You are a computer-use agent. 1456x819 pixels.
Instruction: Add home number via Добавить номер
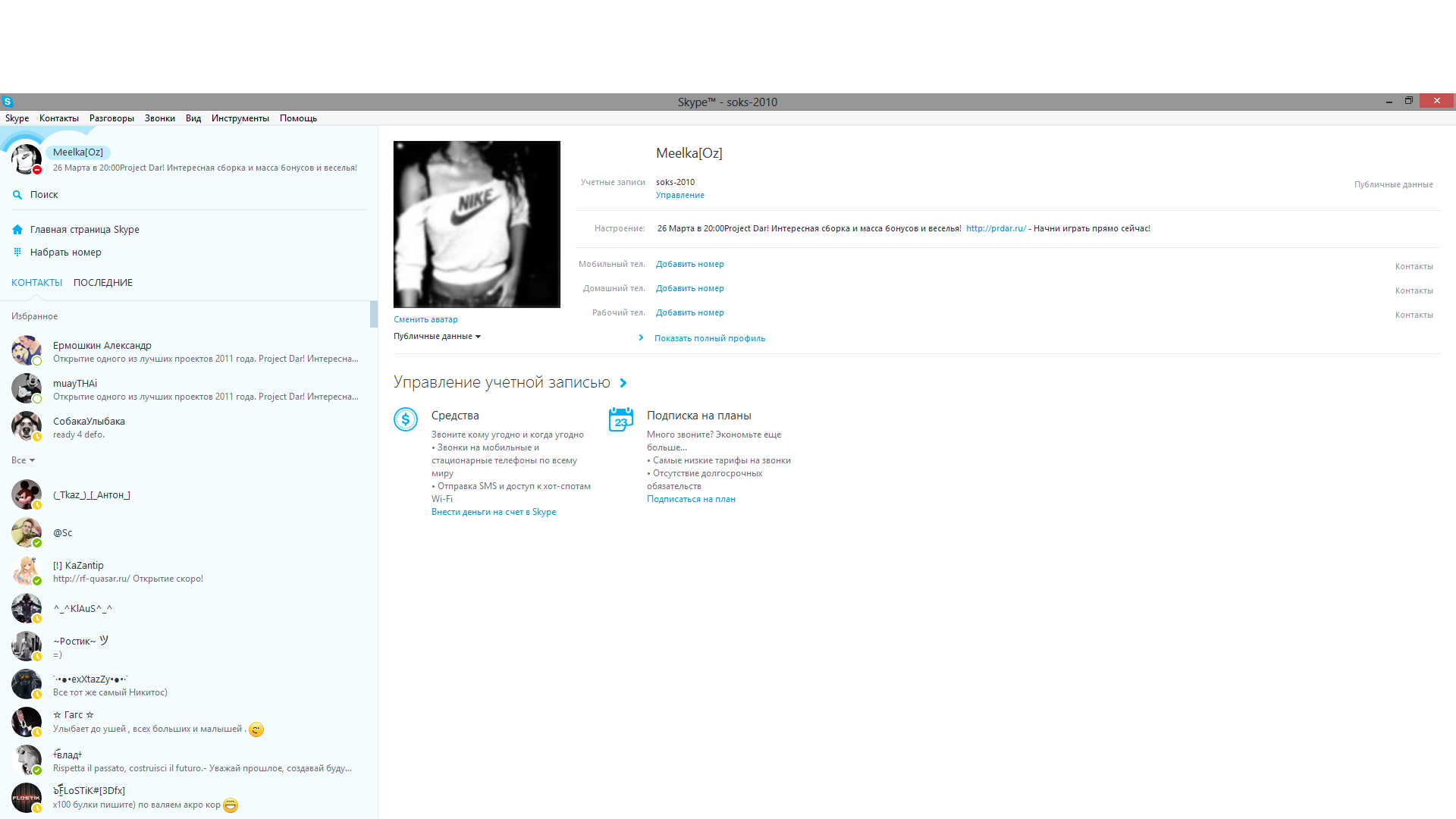(x=690, y=289)
